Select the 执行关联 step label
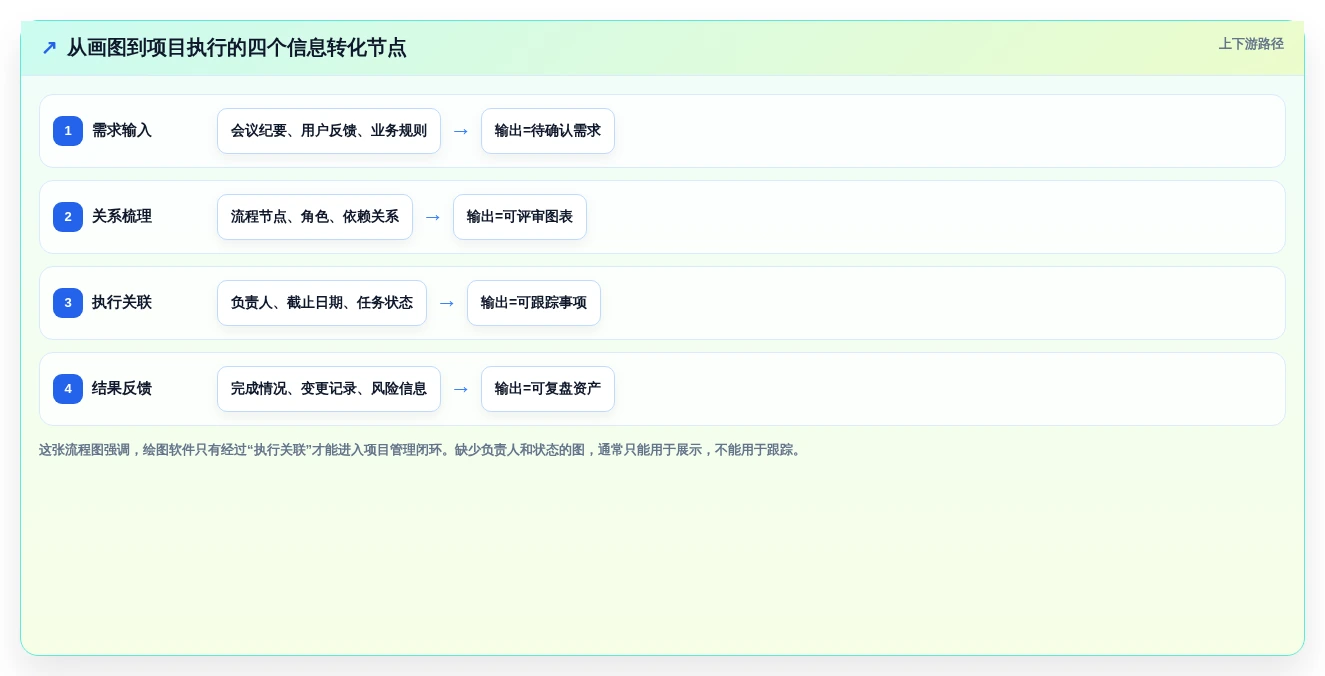 point(122,303)
